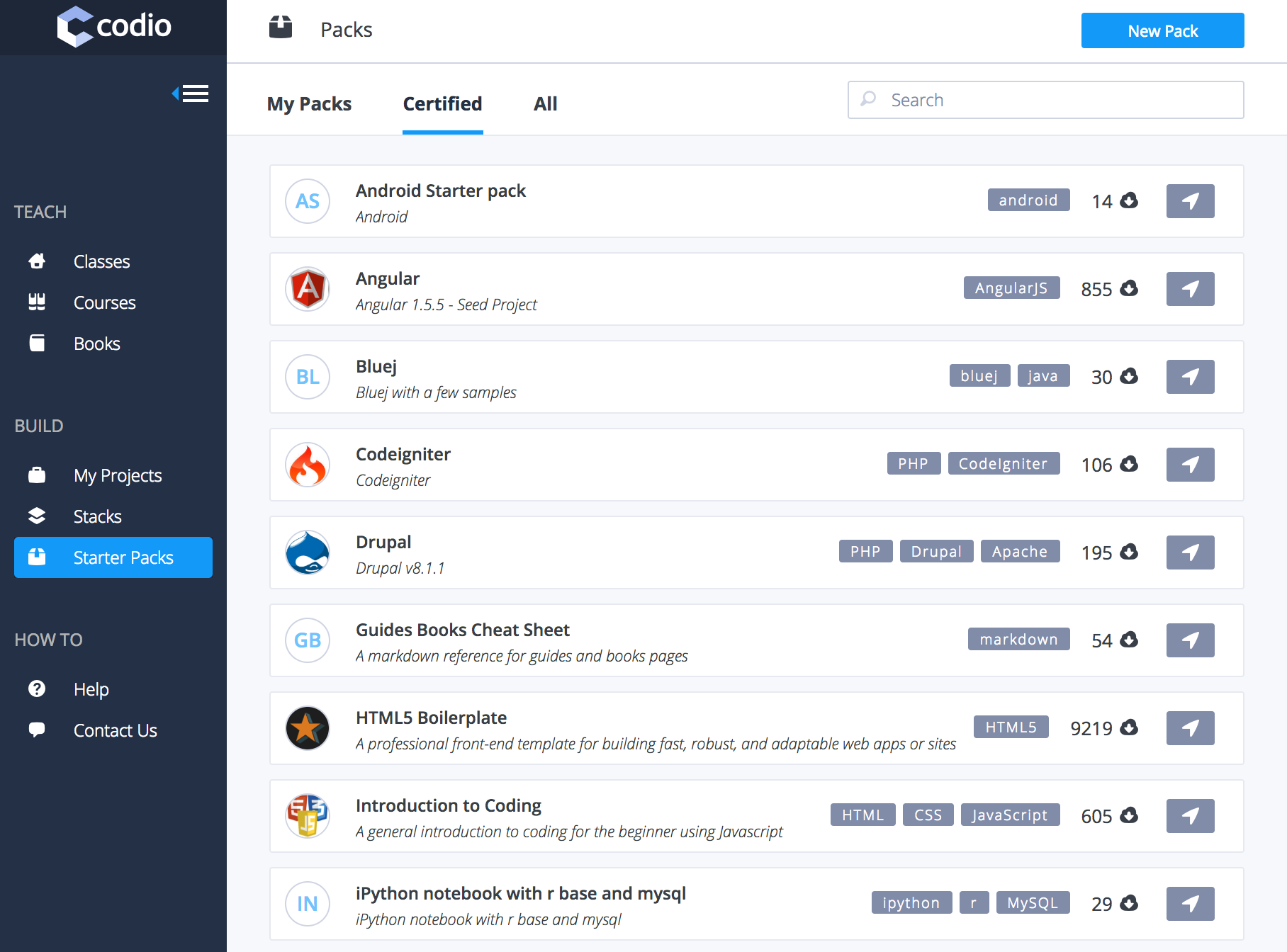Launch the Android Starter pack
Image resolution: width=1287 pixels, height=952 pixels.
point(1190,201)
